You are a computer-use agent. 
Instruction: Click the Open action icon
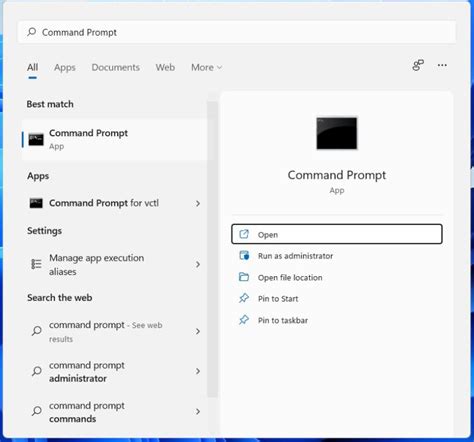pos(244,234)
